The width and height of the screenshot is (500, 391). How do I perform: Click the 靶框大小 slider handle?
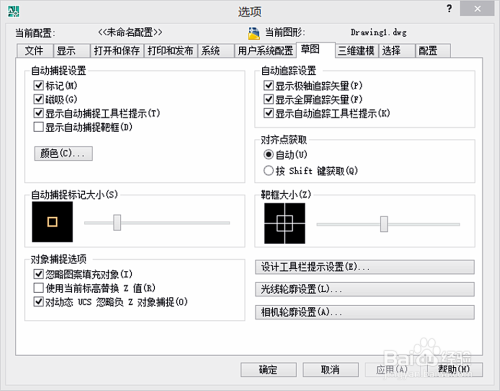[x=384, y=224]
